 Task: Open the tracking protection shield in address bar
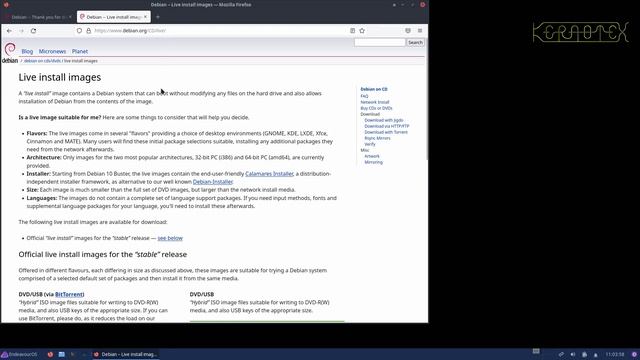click(x=79, y=31)
